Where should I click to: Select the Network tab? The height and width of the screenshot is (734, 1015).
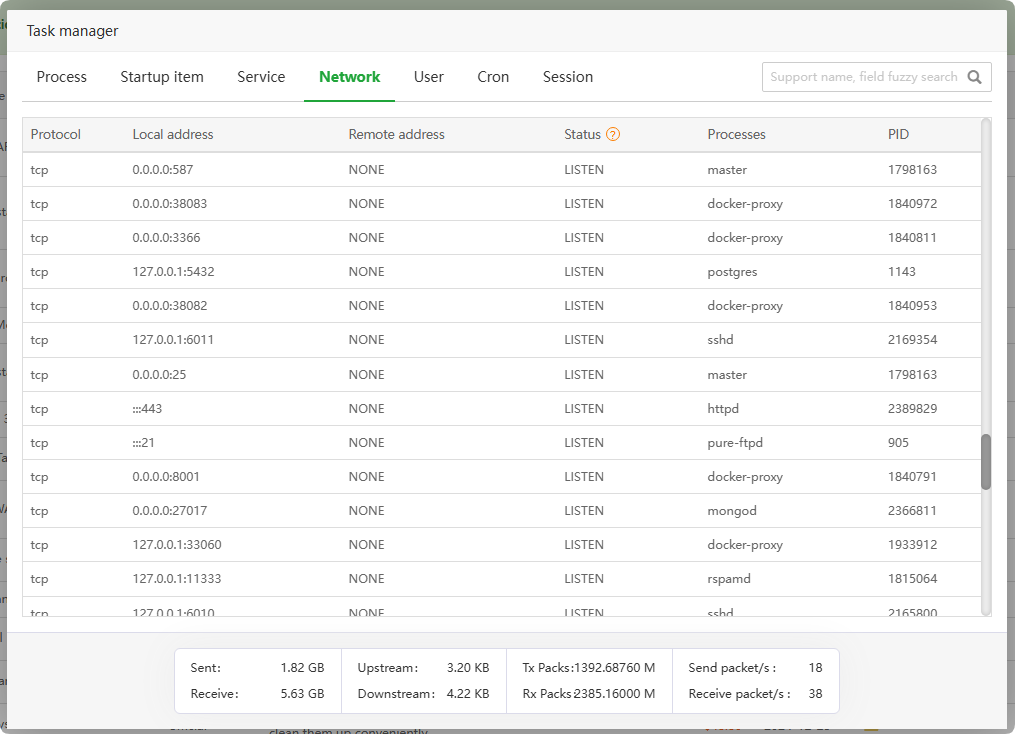pyautogui.click(x=349, y=77)
